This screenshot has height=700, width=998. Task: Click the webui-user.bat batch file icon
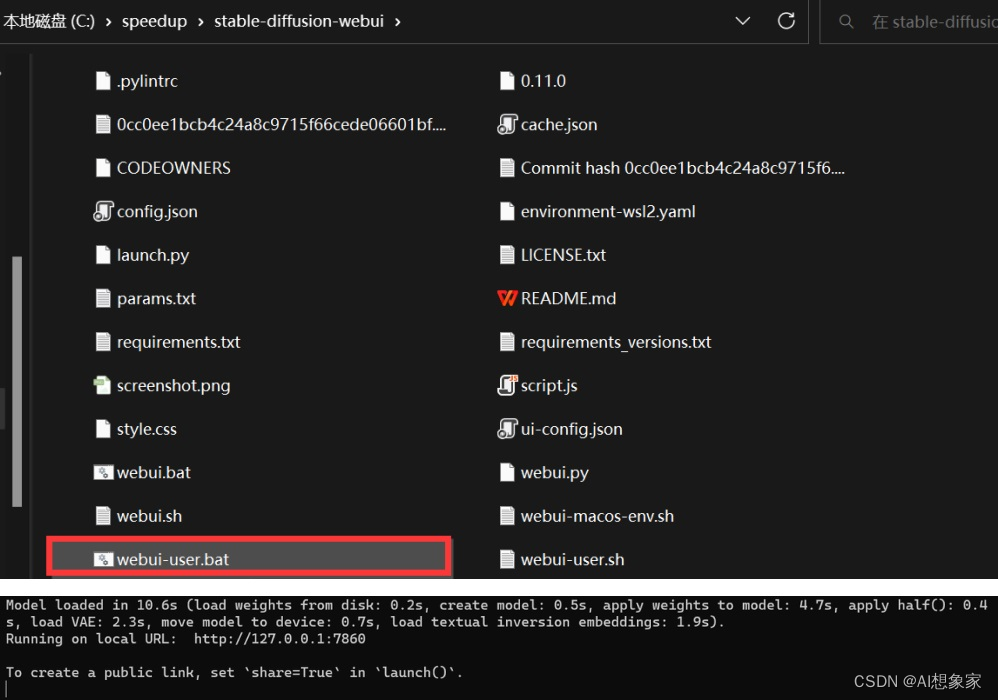[x=102, y=559]
